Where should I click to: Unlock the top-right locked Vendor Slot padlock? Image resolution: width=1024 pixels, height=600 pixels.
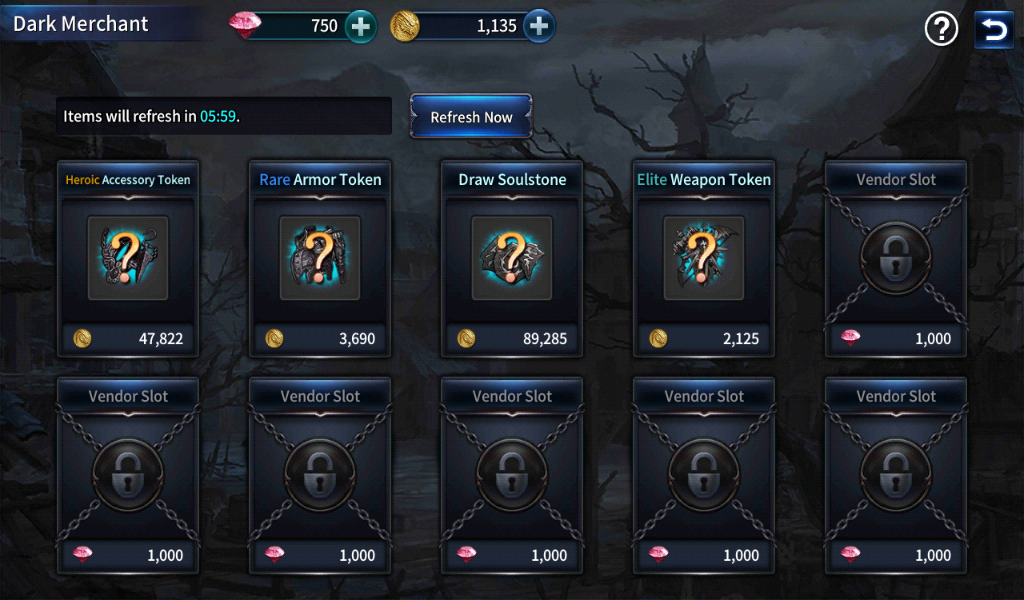pyautogui.click(x=896, y=259)
